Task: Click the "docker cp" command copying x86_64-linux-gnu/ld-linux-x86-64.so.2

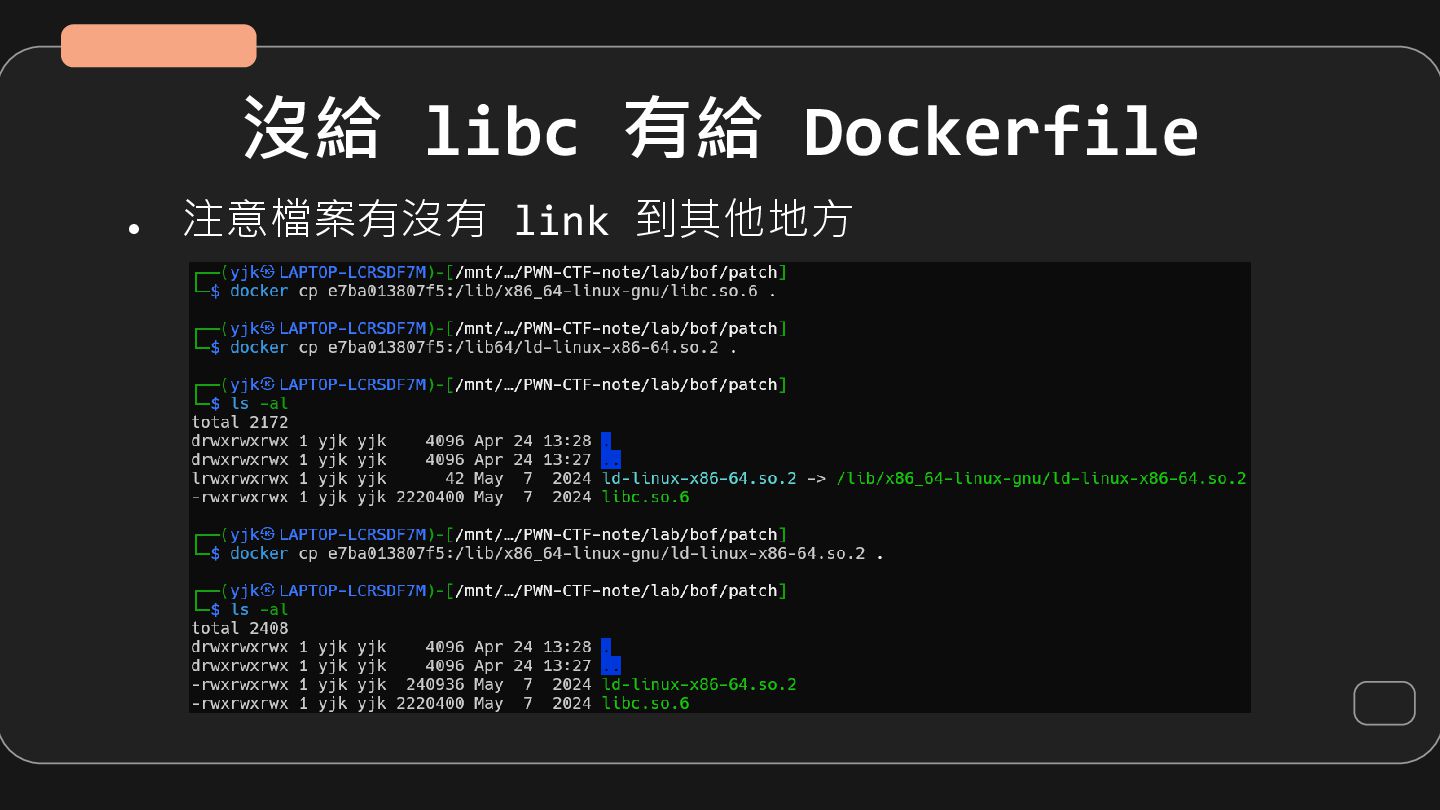Action: (557, 553)
